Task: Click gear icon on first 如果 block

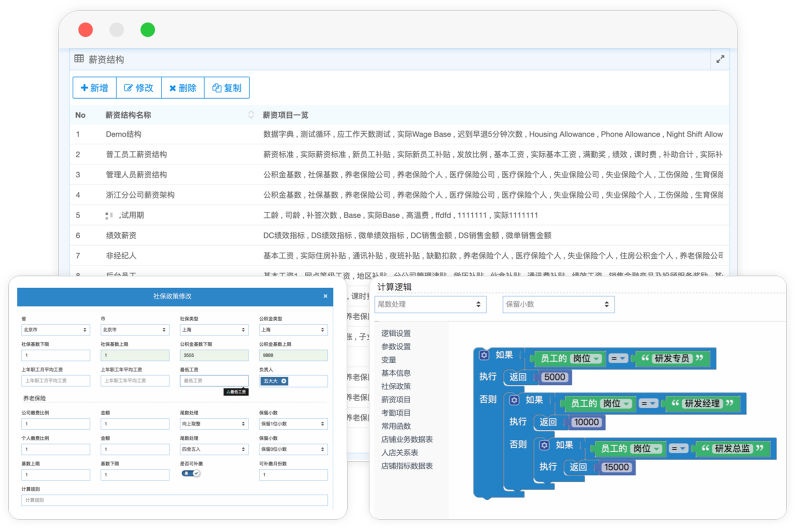Action: [x=484, y=355]
